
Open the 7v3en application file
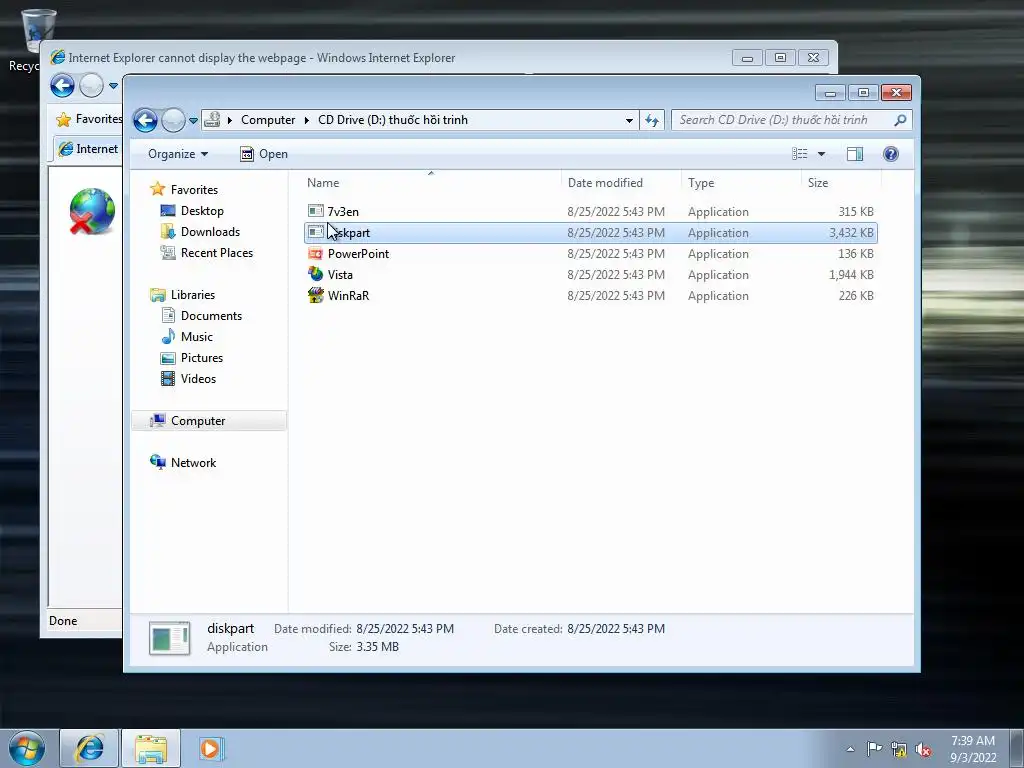pos(343,212)
